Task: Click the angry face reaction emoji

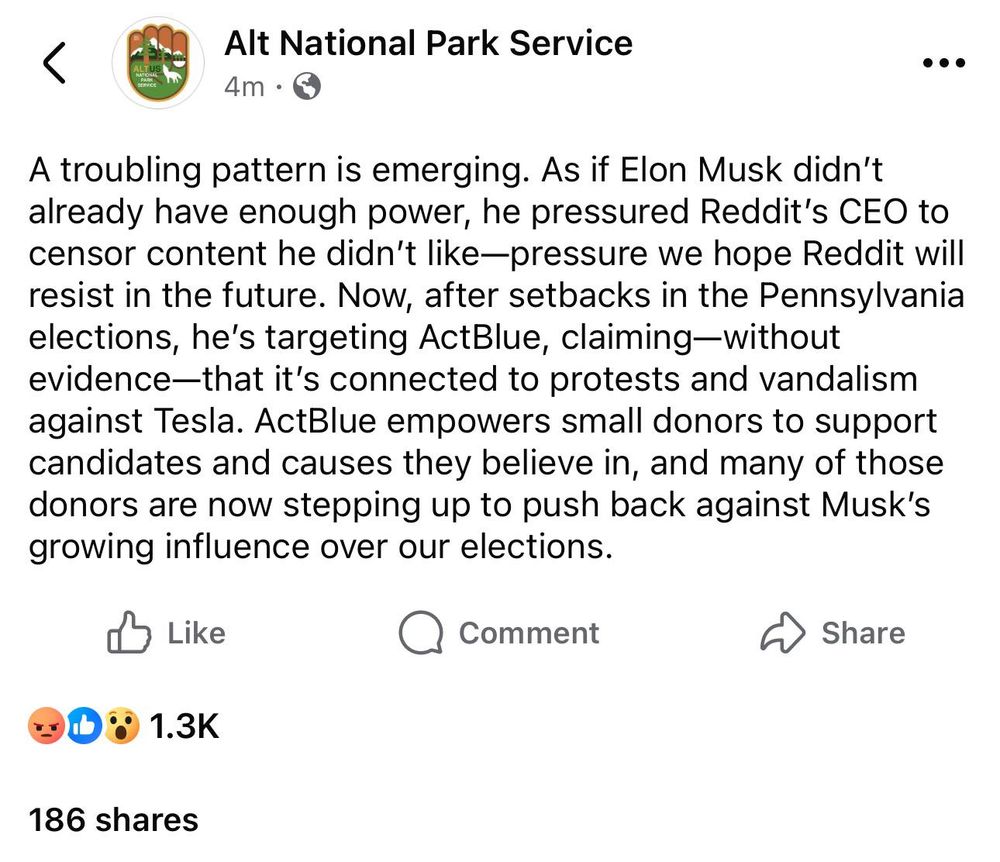Action: (x=48, y=726)
